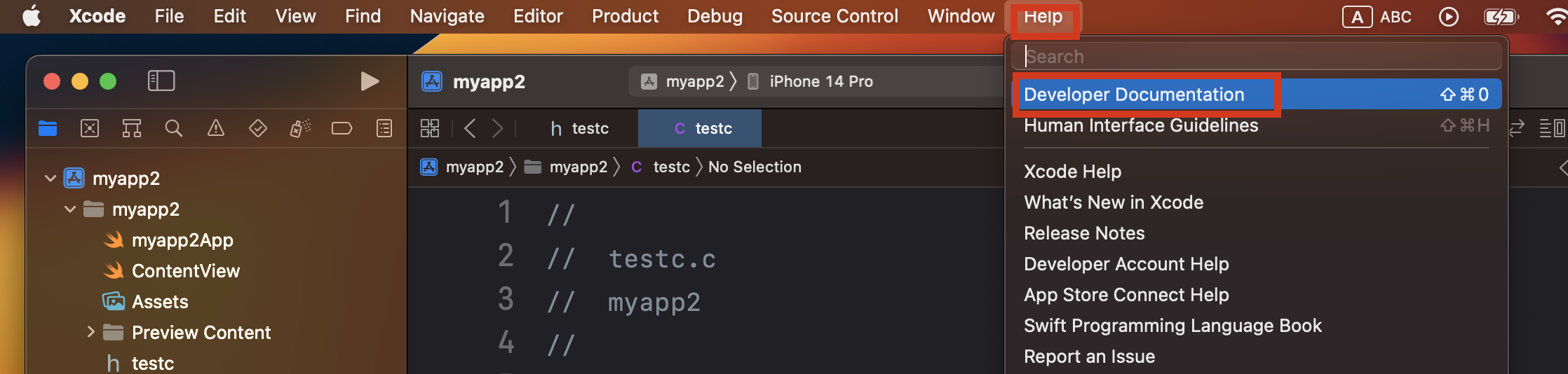Show the Breakpoint navigator icon
The height and width of the screenshot is (374, 1568).
(x=342, y=128)
